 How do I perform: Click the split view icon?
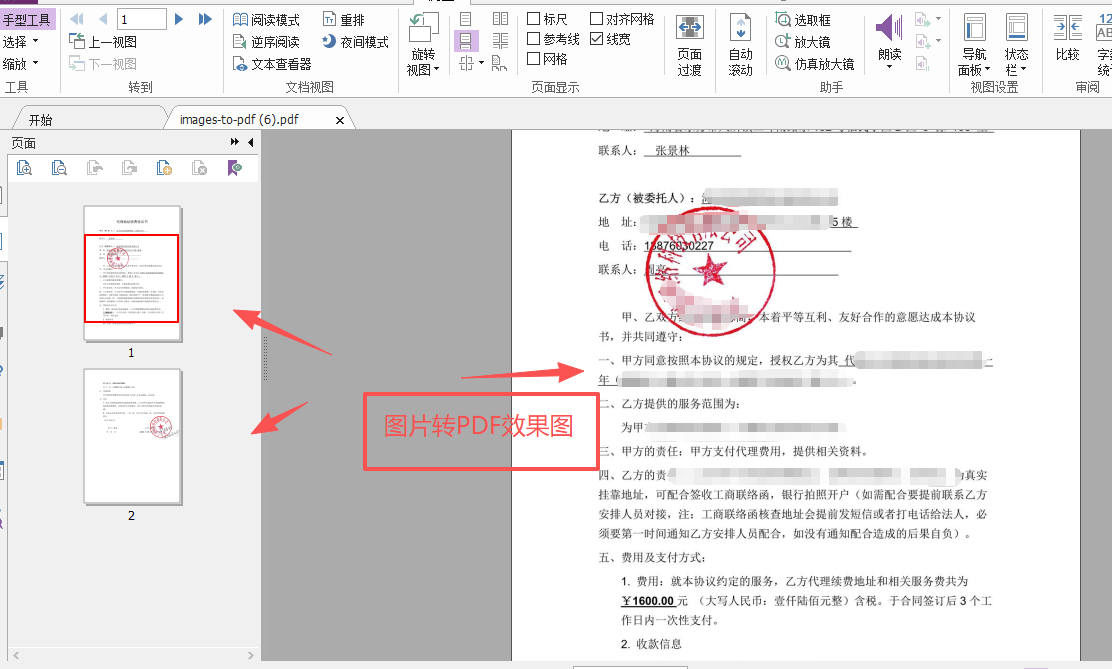pyautogui.click(x=466, y=63)
